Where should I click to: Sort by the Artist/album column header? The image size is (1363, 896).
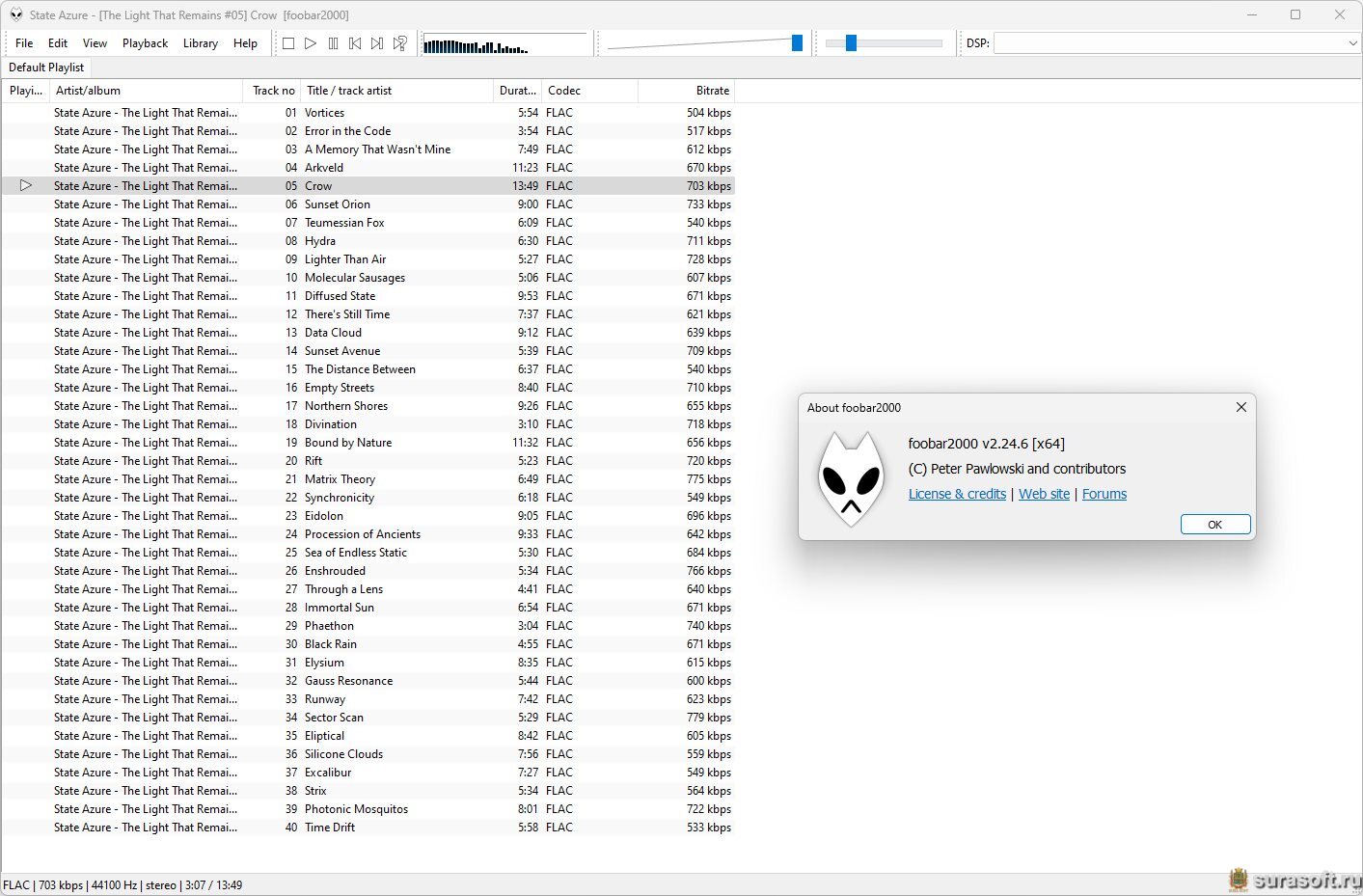[x=145, y=91]
